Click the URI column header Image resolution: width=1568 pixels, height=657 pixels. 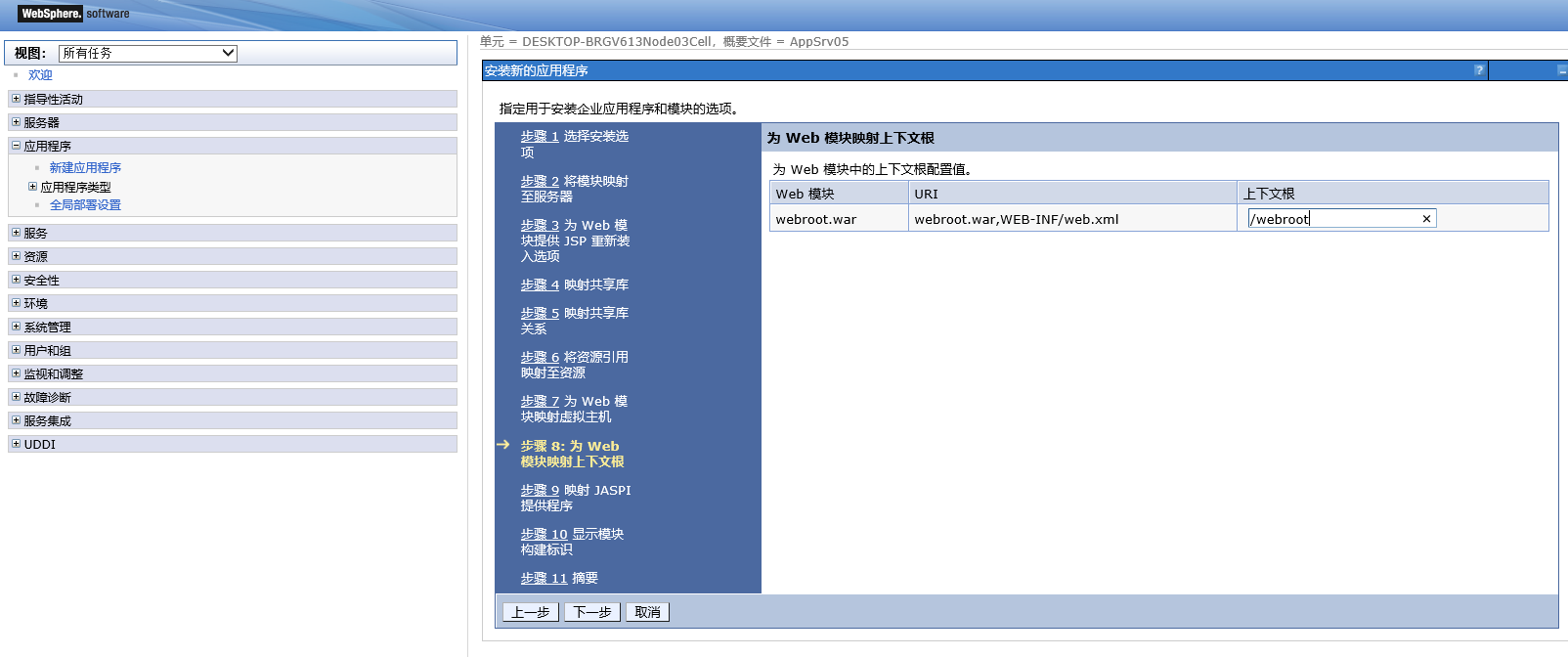pos(1072,194)
